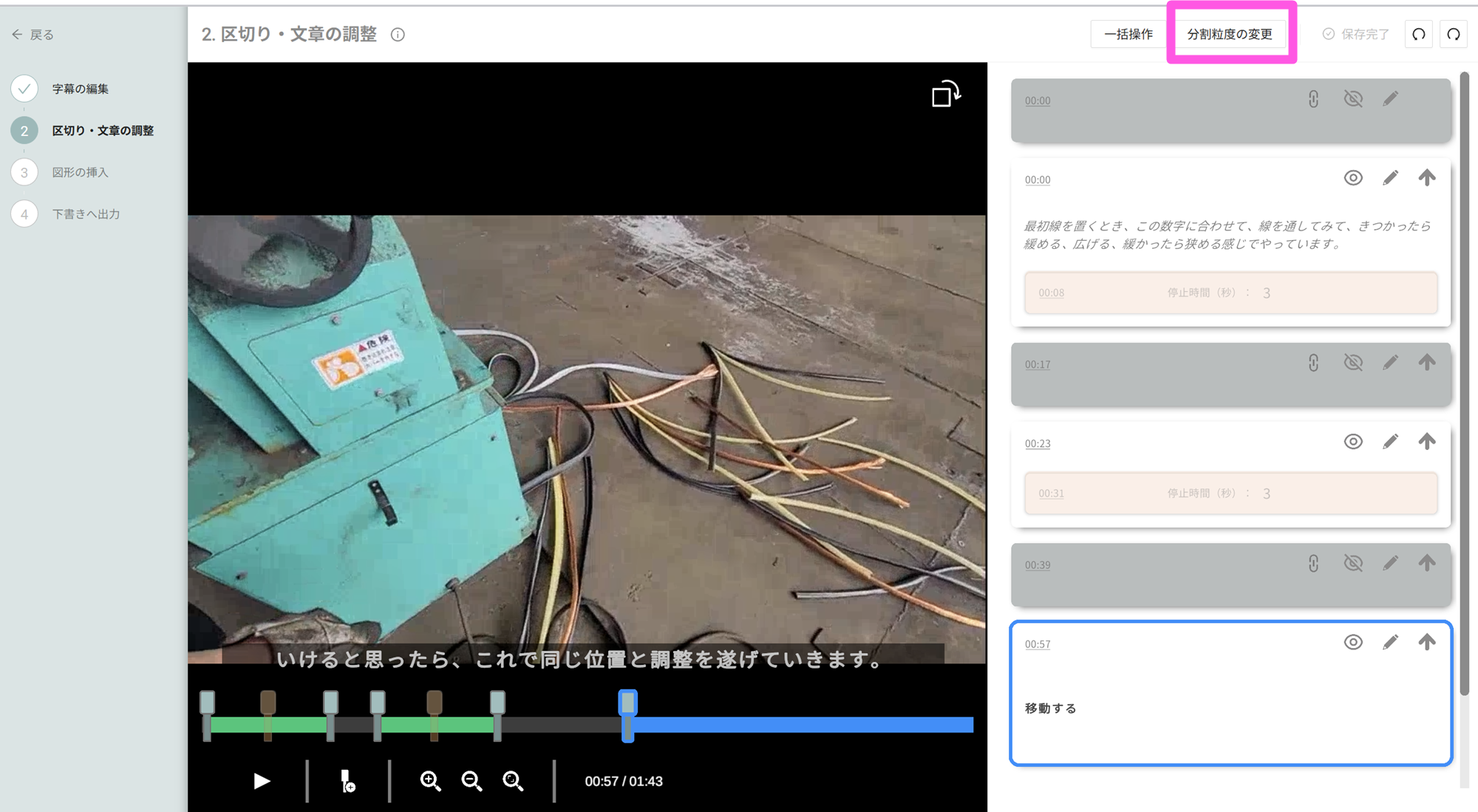Zoom out the timeline with magnifier minus
The height and width of the screenshot is (812, 1478).
coord(471,781)
